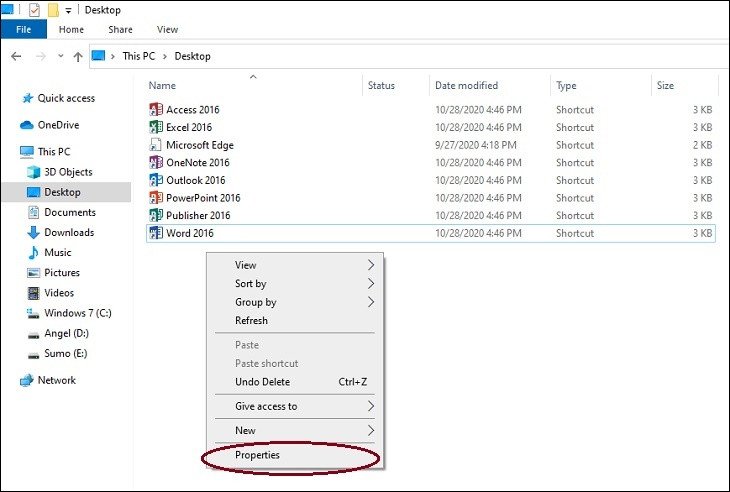Click the OneNote 2016 shortcut icon
The image size is (730, 492).
point(155,162)
